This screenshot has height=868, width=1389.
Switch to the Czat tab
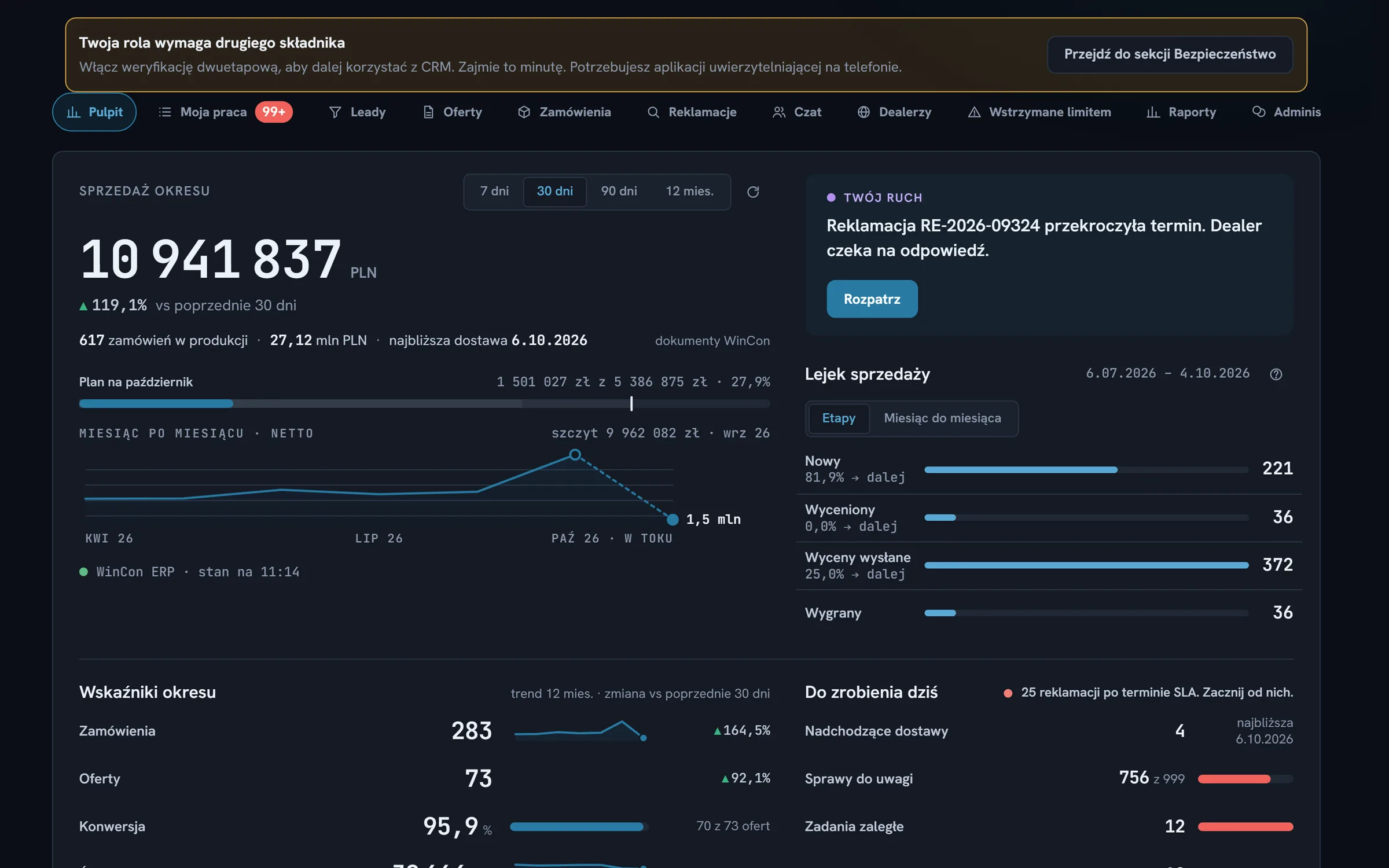796,112
